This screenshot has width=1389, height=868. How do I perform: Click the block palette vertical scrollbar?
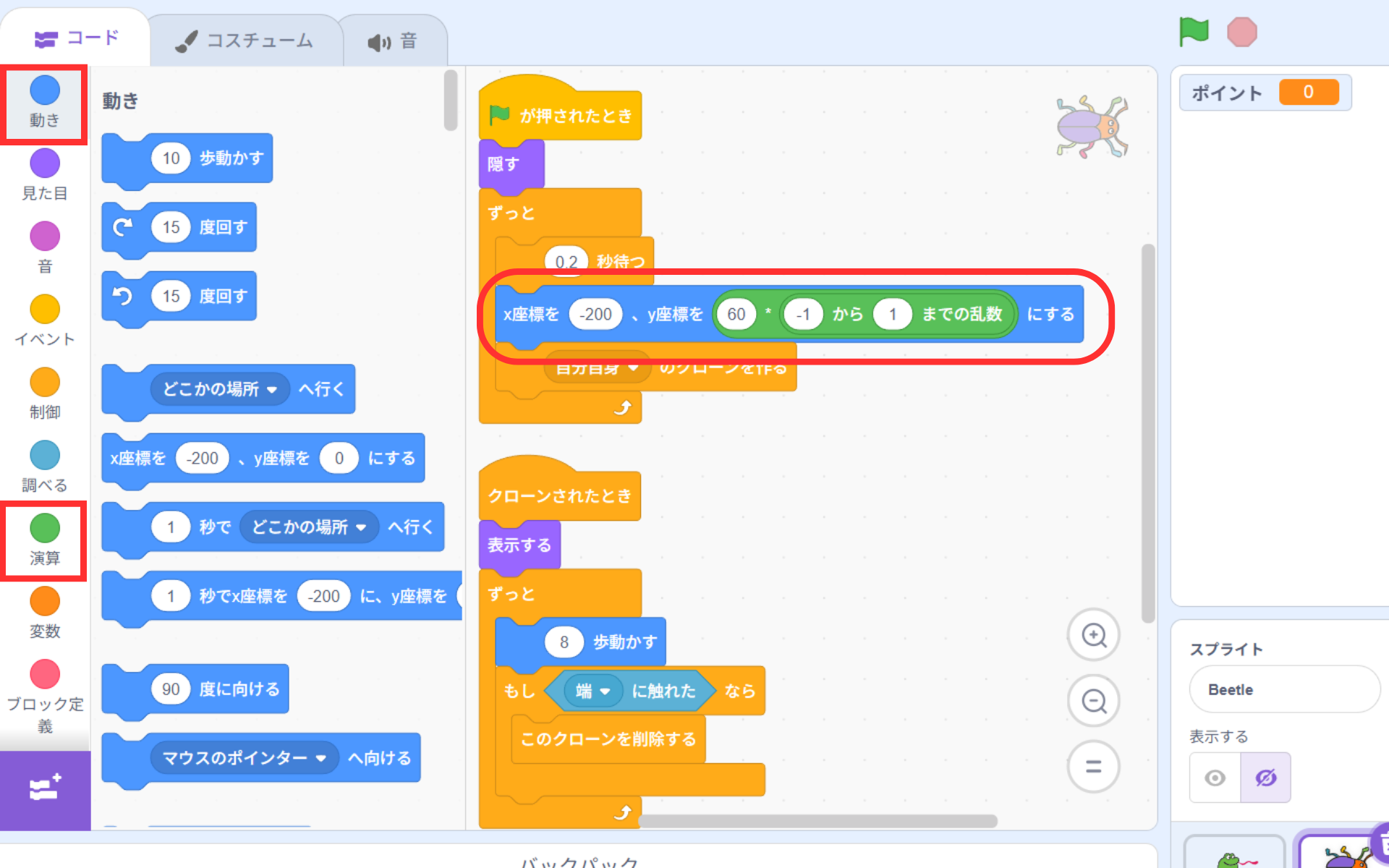pos(451,100)
